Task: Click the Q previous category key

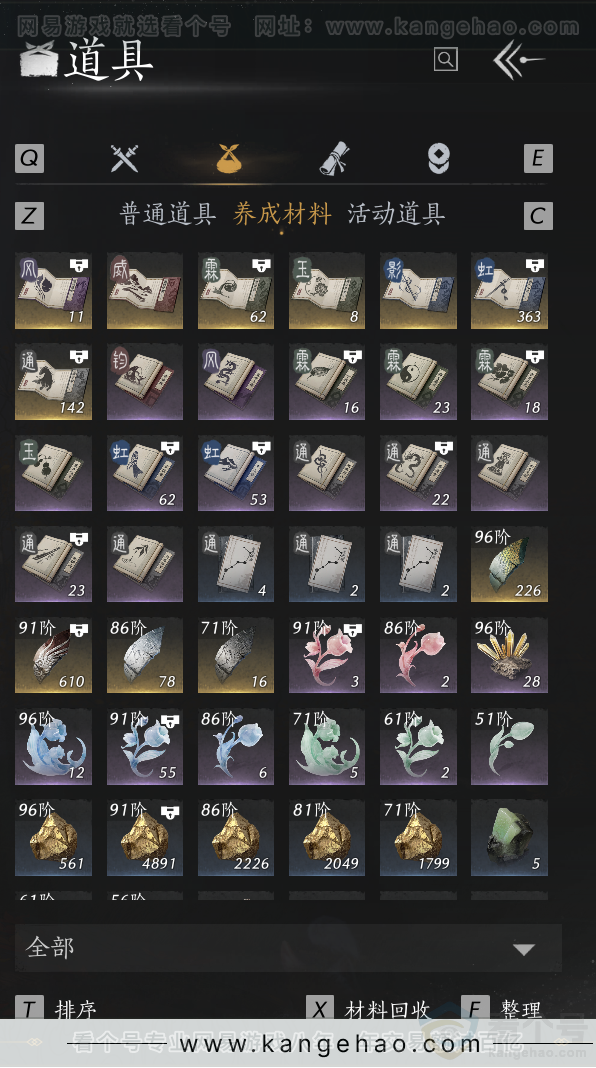Action: point(29,159)
